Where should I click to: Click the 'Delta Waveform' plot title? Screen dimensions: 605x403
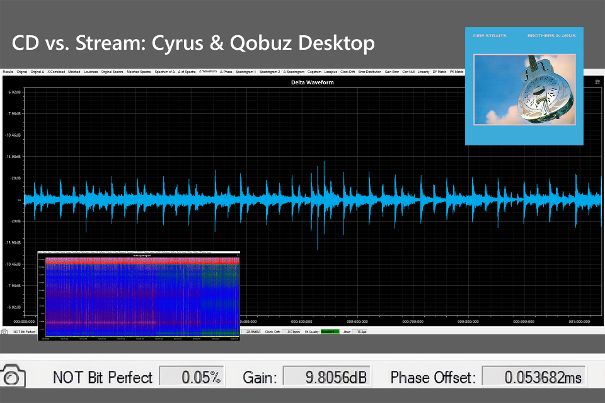click(312, 82)
